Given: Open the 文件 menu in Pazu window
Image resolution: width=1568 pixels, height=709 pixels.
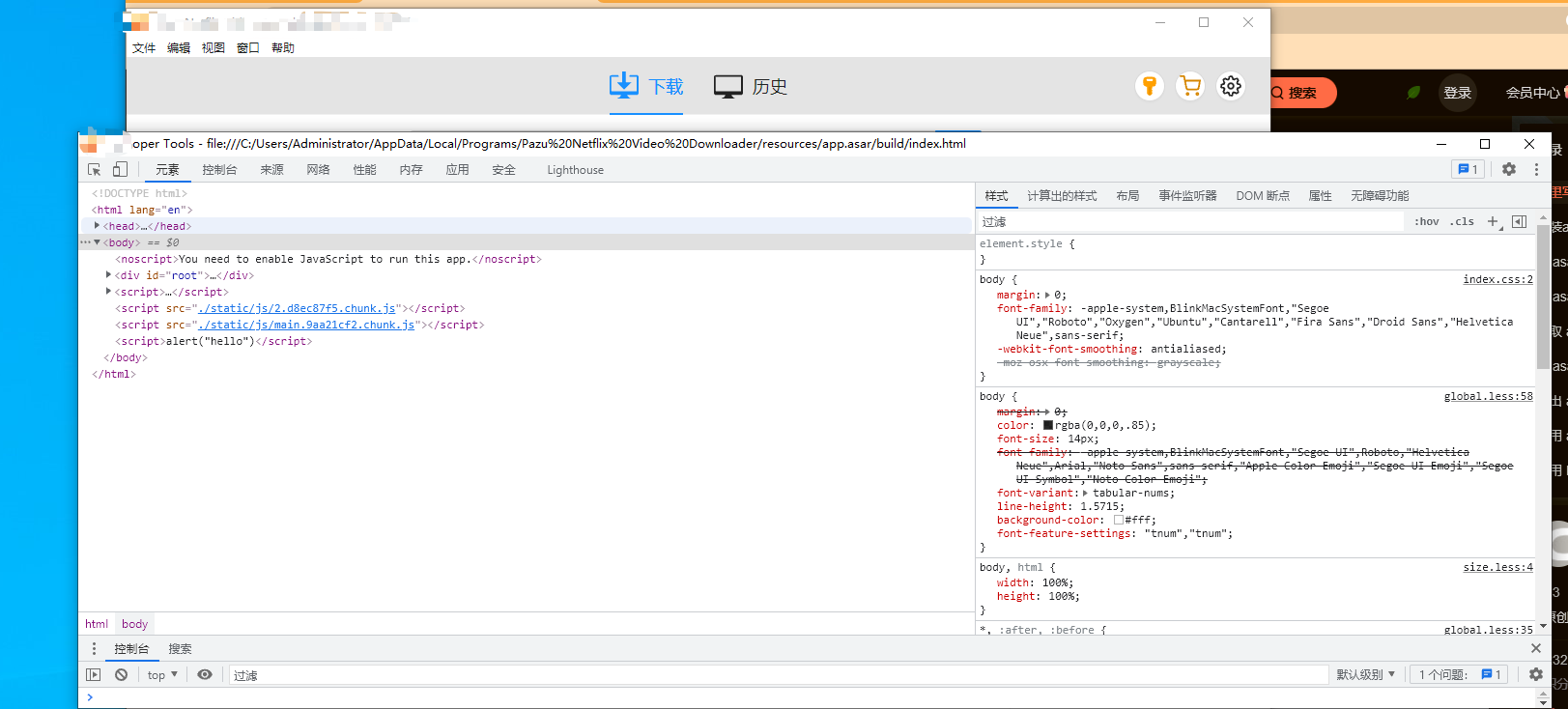Looking at the screenshot, I should point(144,47).
